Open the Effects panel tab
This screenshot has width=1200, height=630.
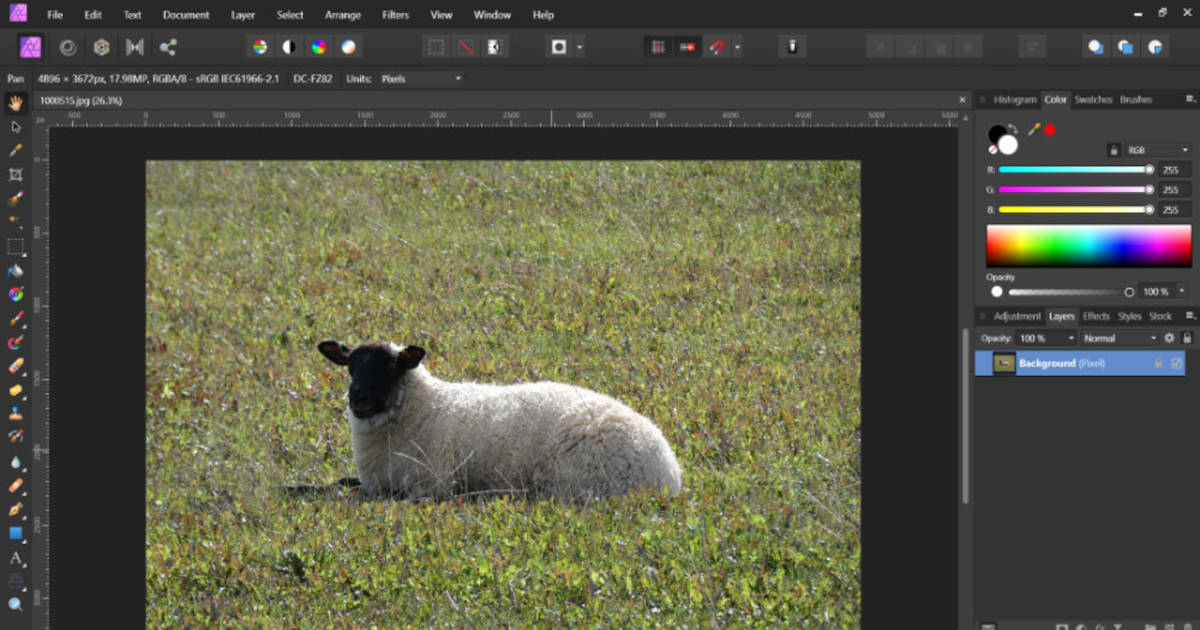1096,316
